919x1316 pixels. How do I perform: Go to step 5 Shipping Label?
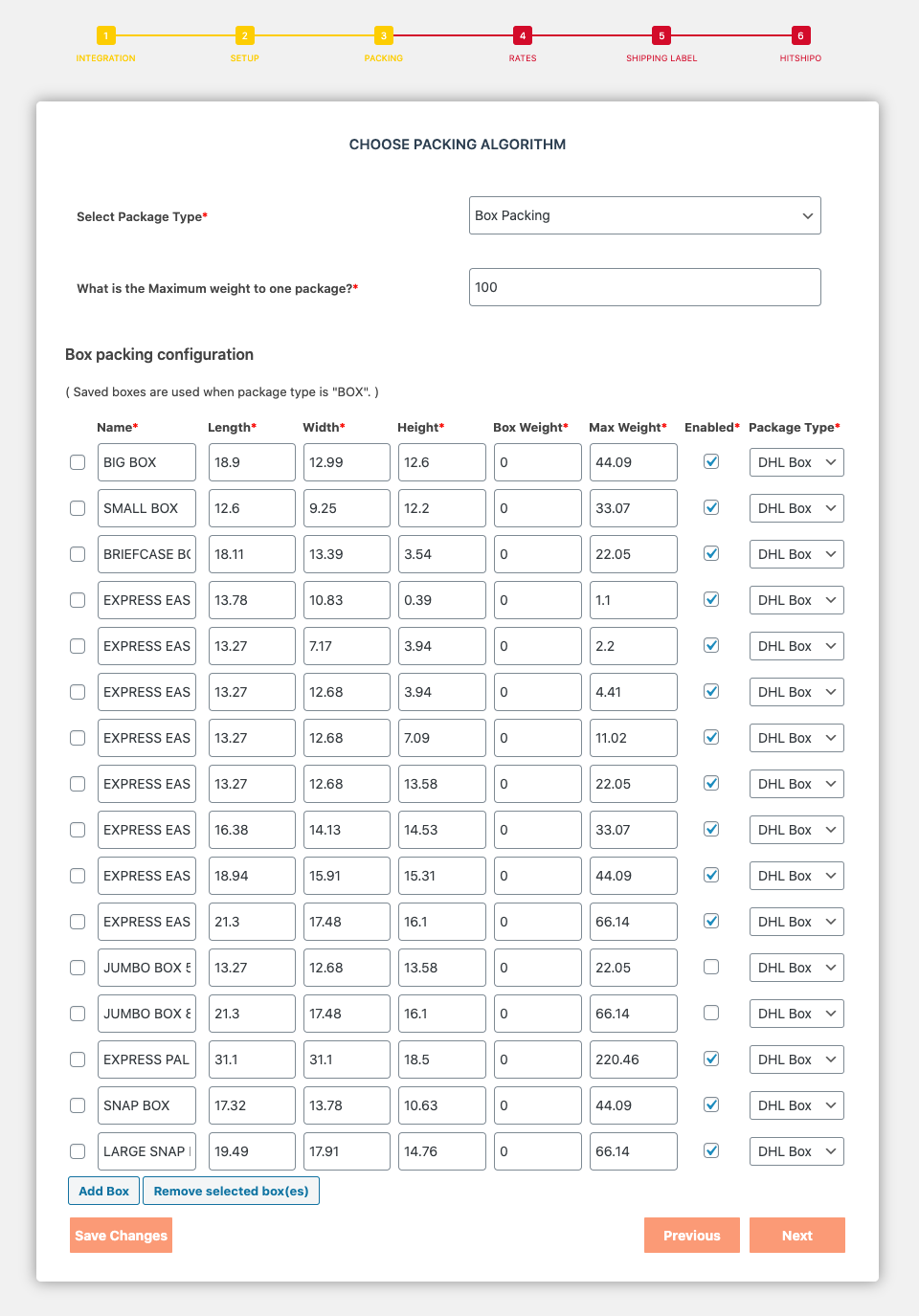tap(661, 35)
